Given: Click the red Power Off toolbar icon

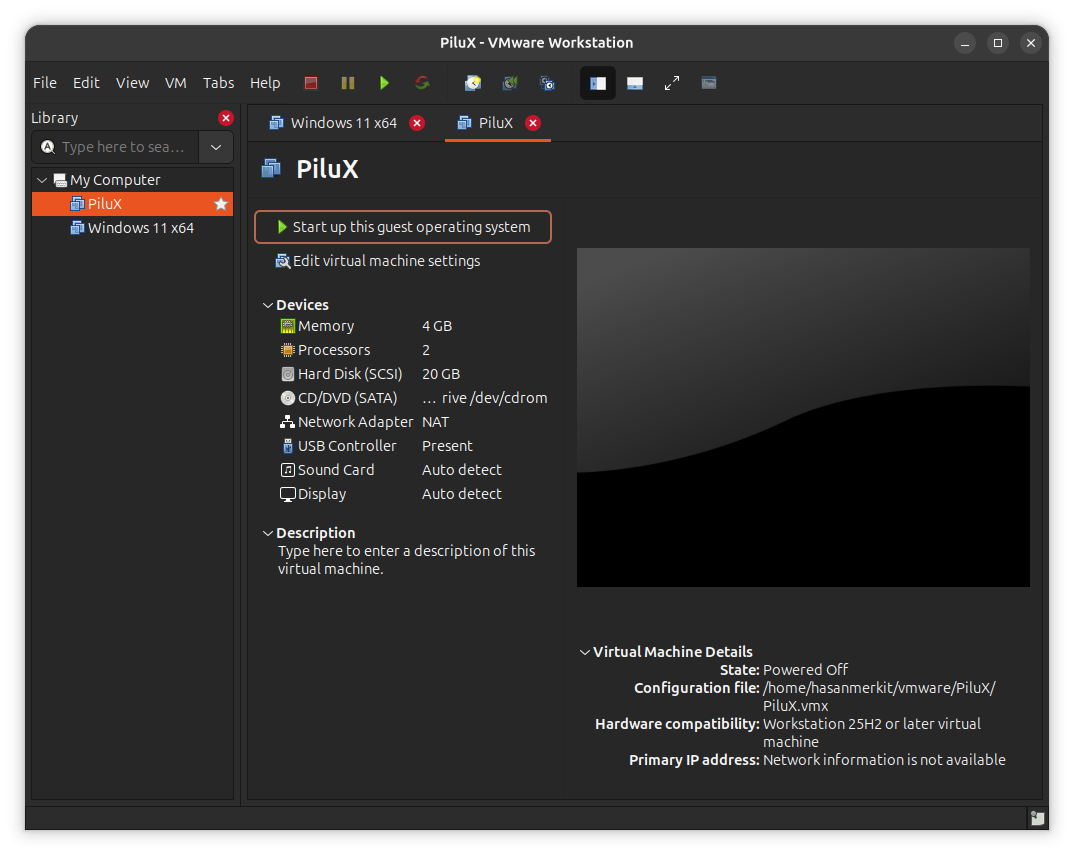Looking at the screenshot, I should [x=311, y=83].
